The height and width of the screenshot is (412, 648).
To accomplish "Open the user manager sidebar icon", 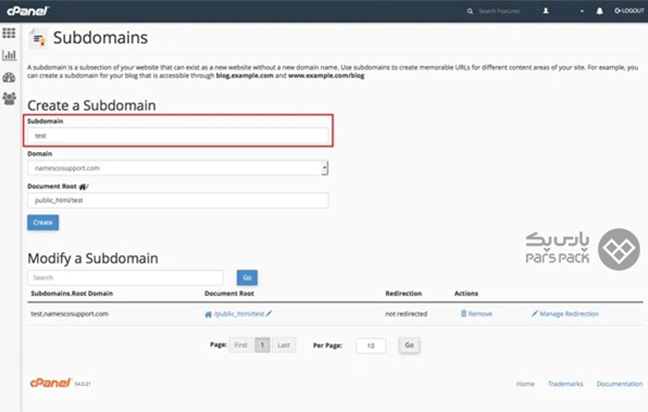I will pos(9,98).
